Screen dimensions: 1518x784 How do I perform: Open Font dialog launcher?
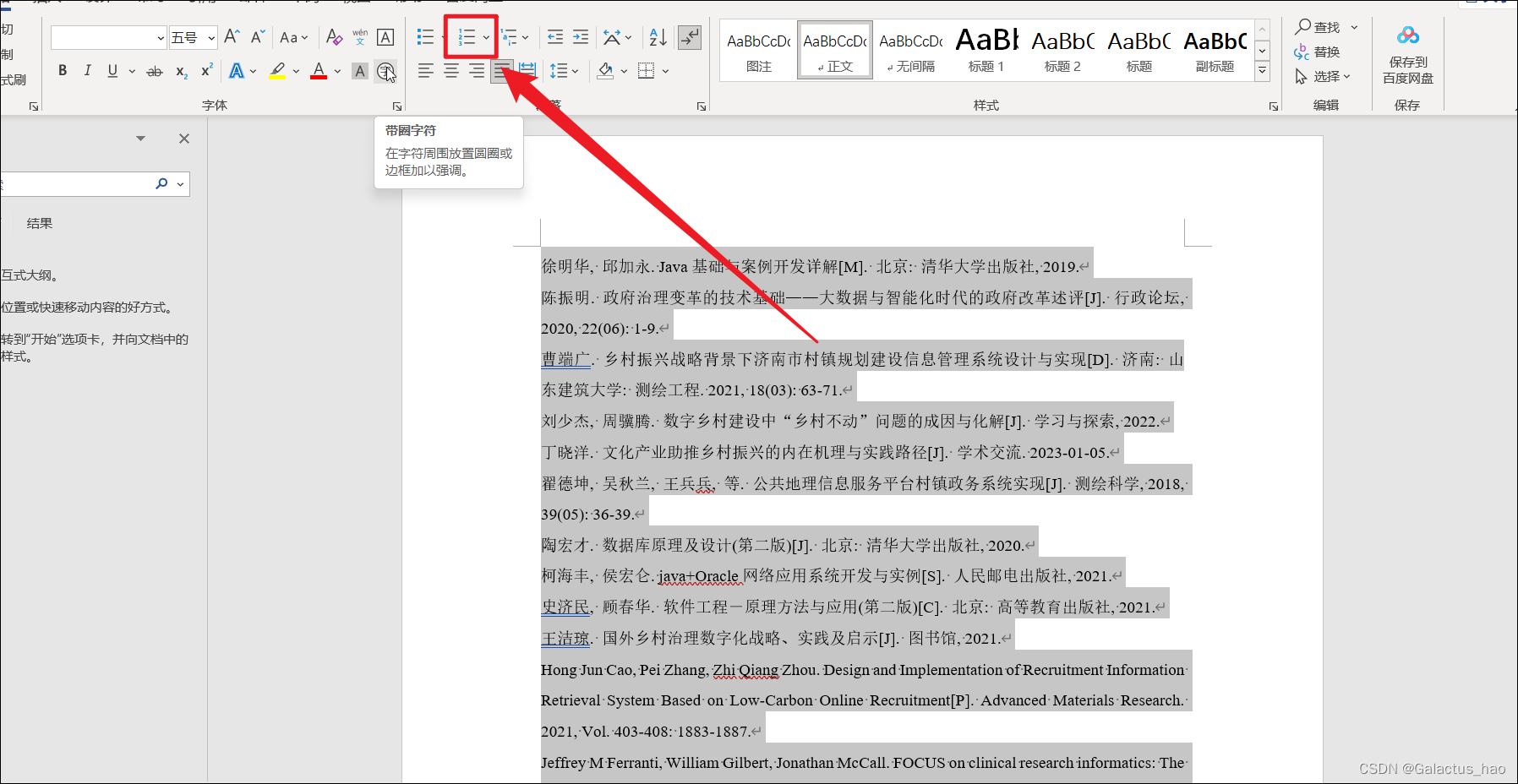[397, 106]
